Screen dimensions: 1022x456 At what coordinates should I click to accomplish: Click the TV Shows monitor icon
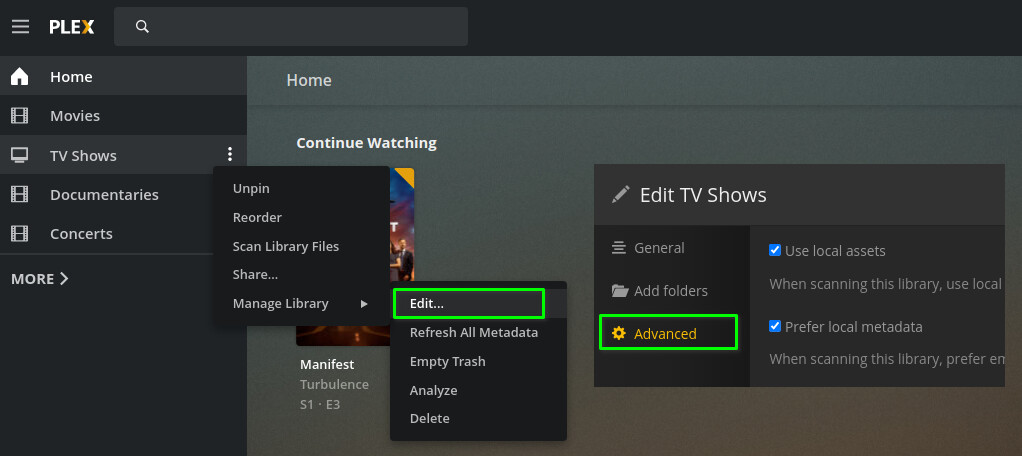point(19,155)
